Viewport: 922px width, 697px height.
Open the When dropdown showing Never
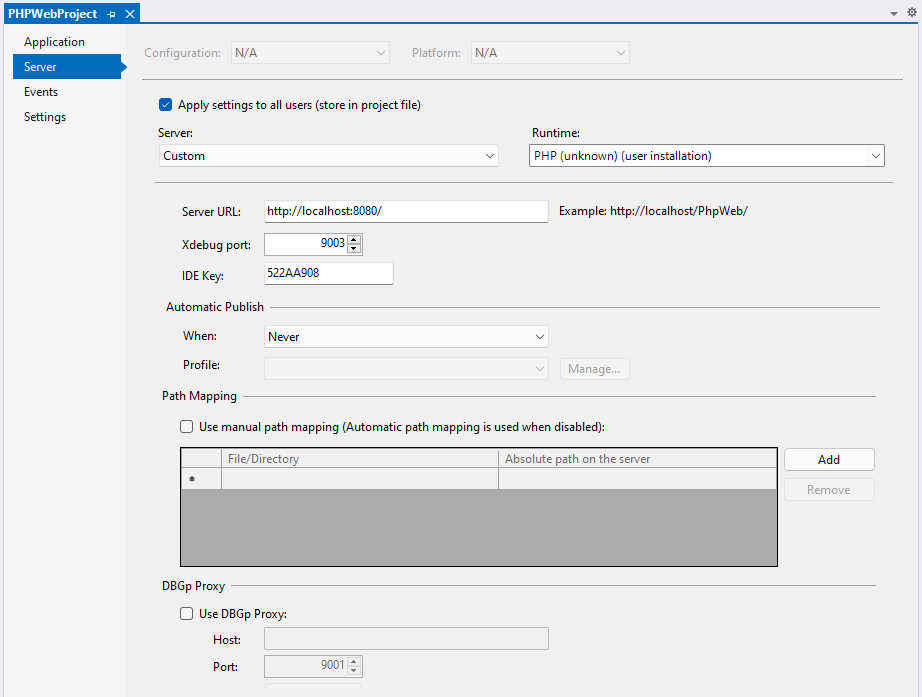[x=406, y=337]
